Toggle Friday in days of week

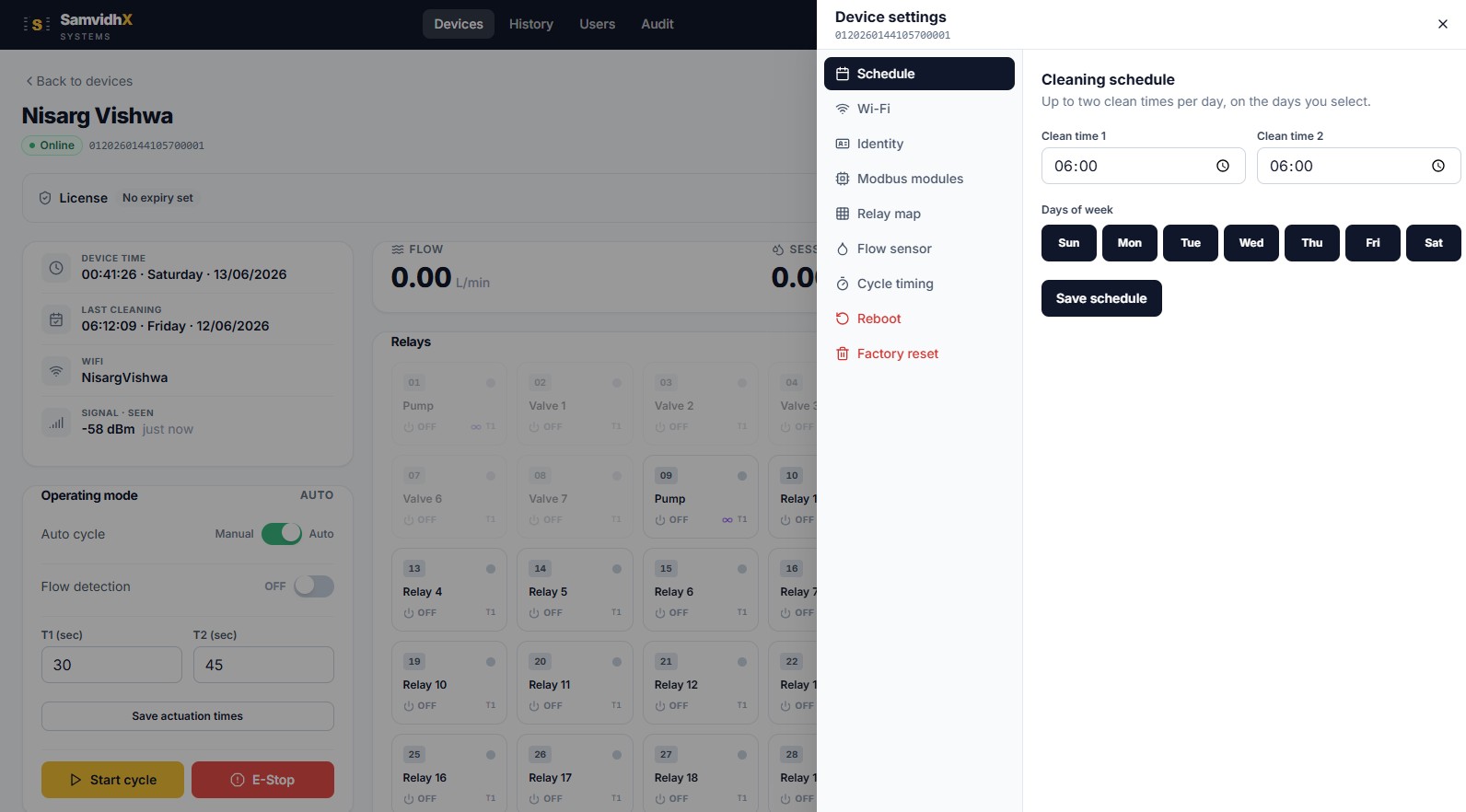click(x=1373, y=243)
